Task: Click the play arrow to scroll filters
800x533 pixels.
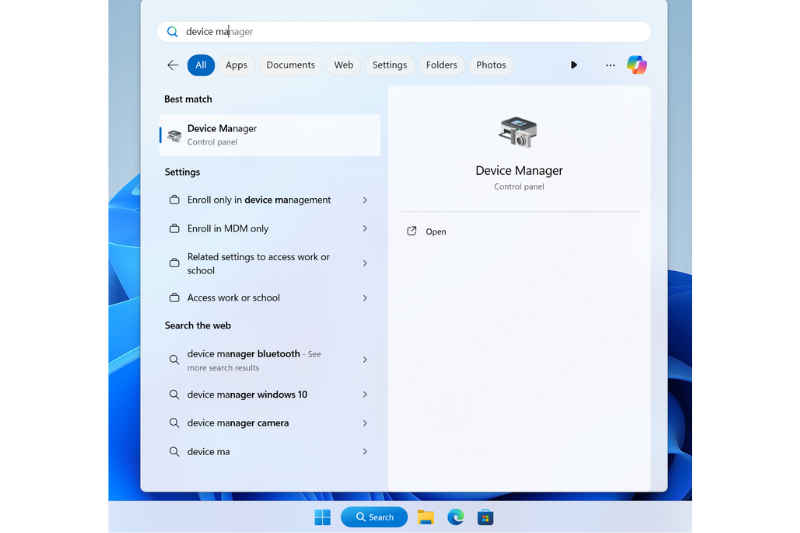Action: [574, 65]
